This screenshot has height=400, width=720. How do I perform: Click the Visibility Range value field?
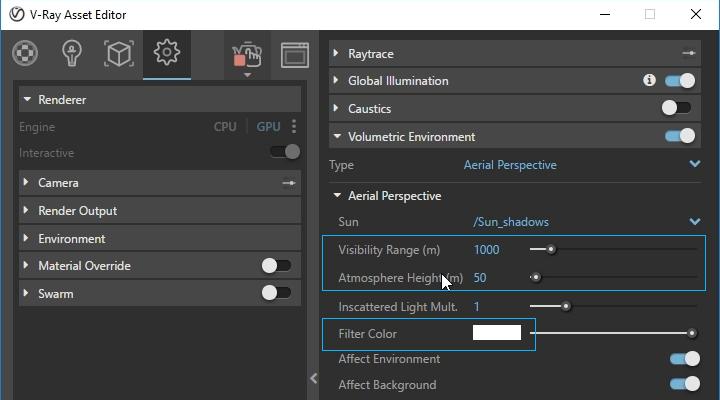487,250
